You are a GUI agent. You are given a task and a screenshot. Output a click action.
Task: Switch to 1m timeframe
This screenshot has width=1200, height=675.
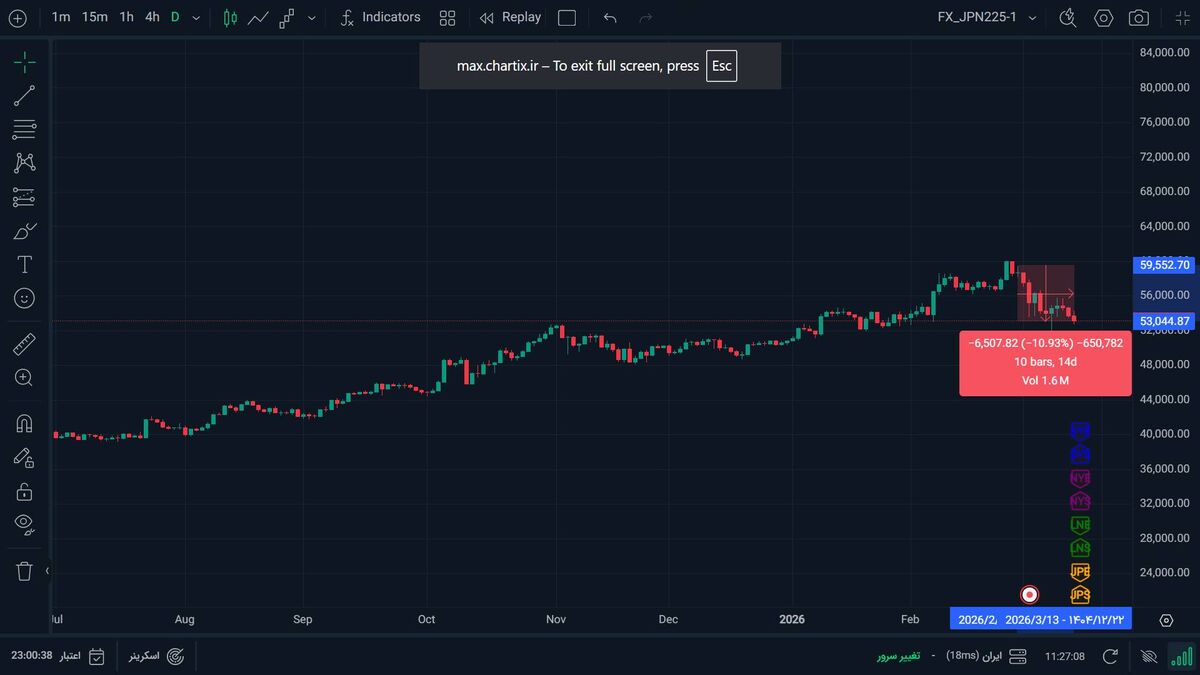click(61, 17)
